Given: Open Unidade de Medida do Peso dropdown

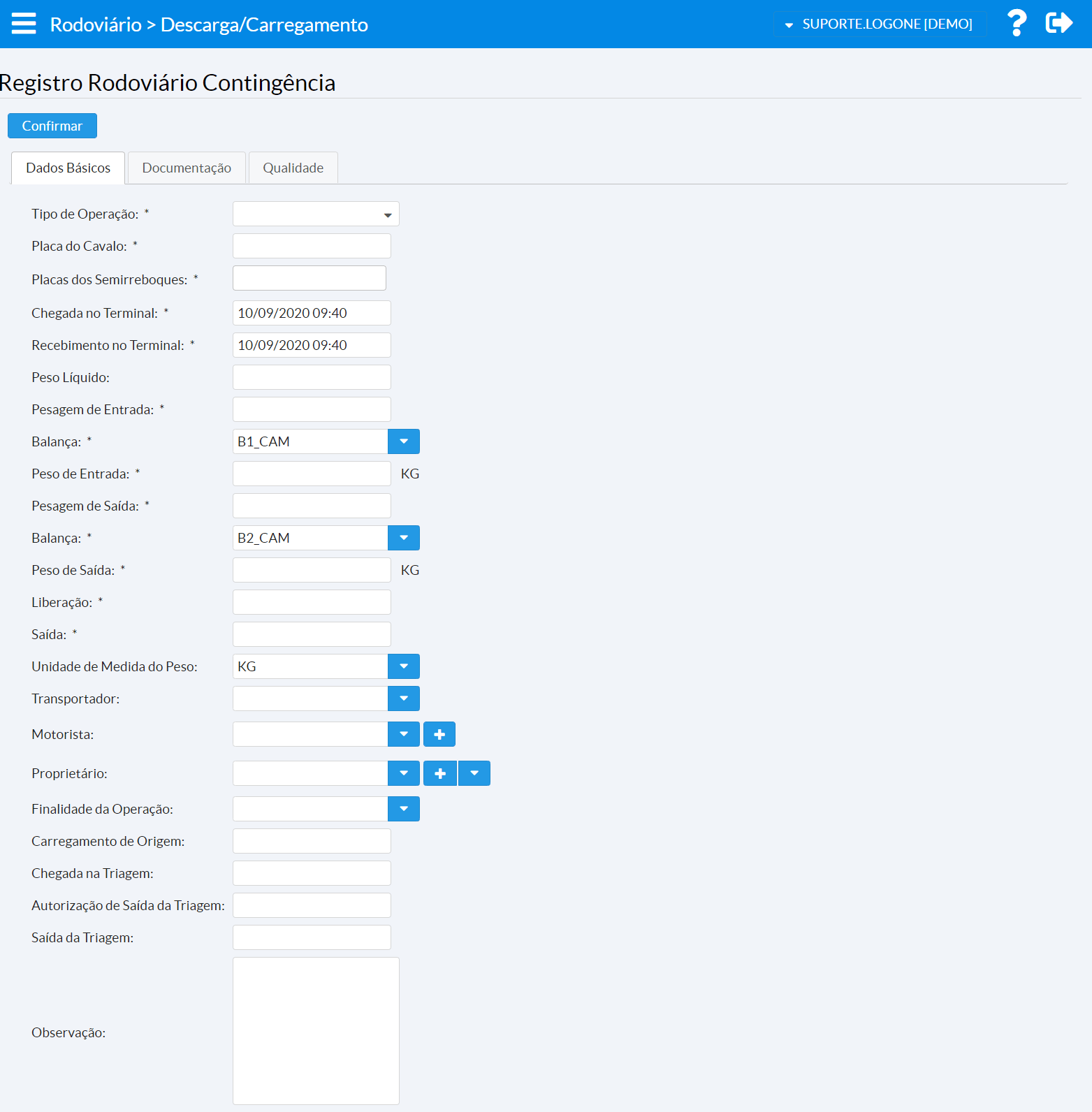Looking at the screenshot, I should click(x=404, y=666).
